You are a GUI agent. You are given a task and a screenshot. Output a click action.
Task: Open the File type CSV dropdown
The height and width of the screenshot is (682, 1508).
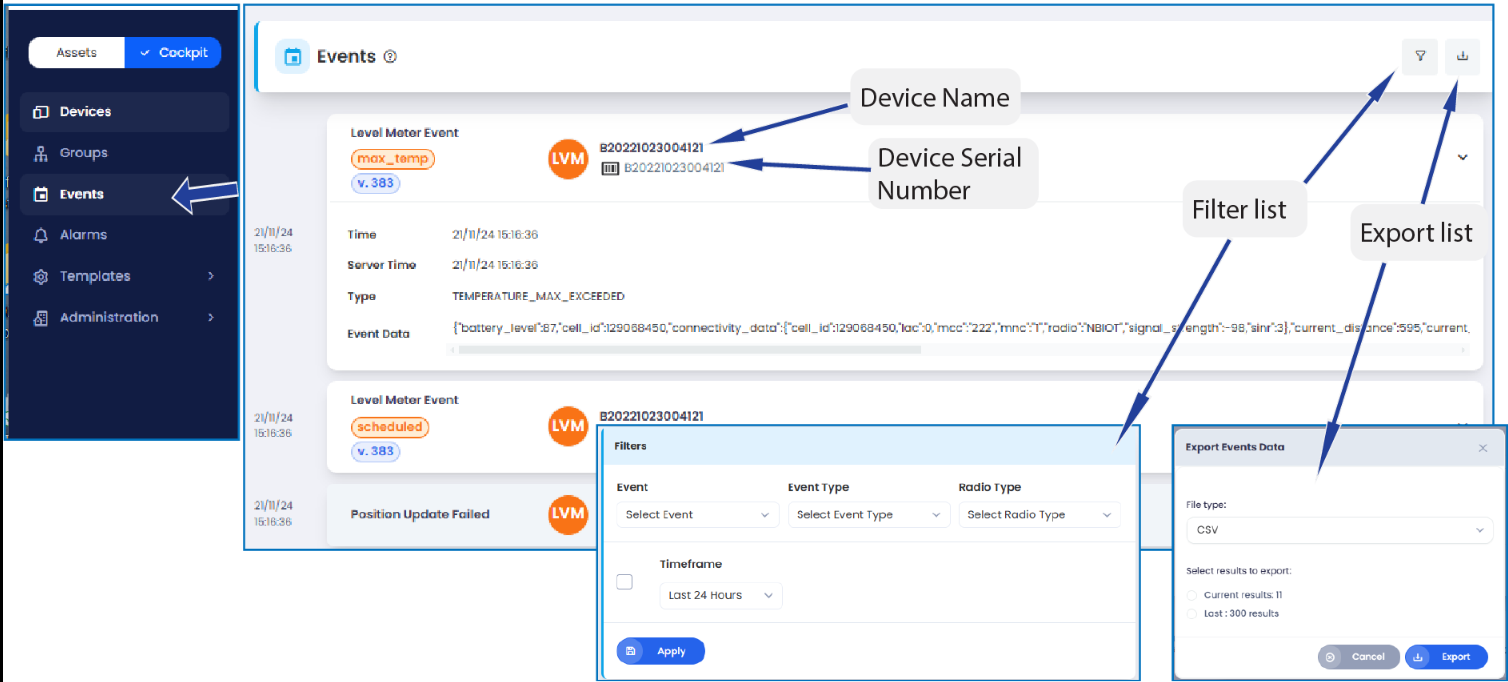tap(1338, 530)
